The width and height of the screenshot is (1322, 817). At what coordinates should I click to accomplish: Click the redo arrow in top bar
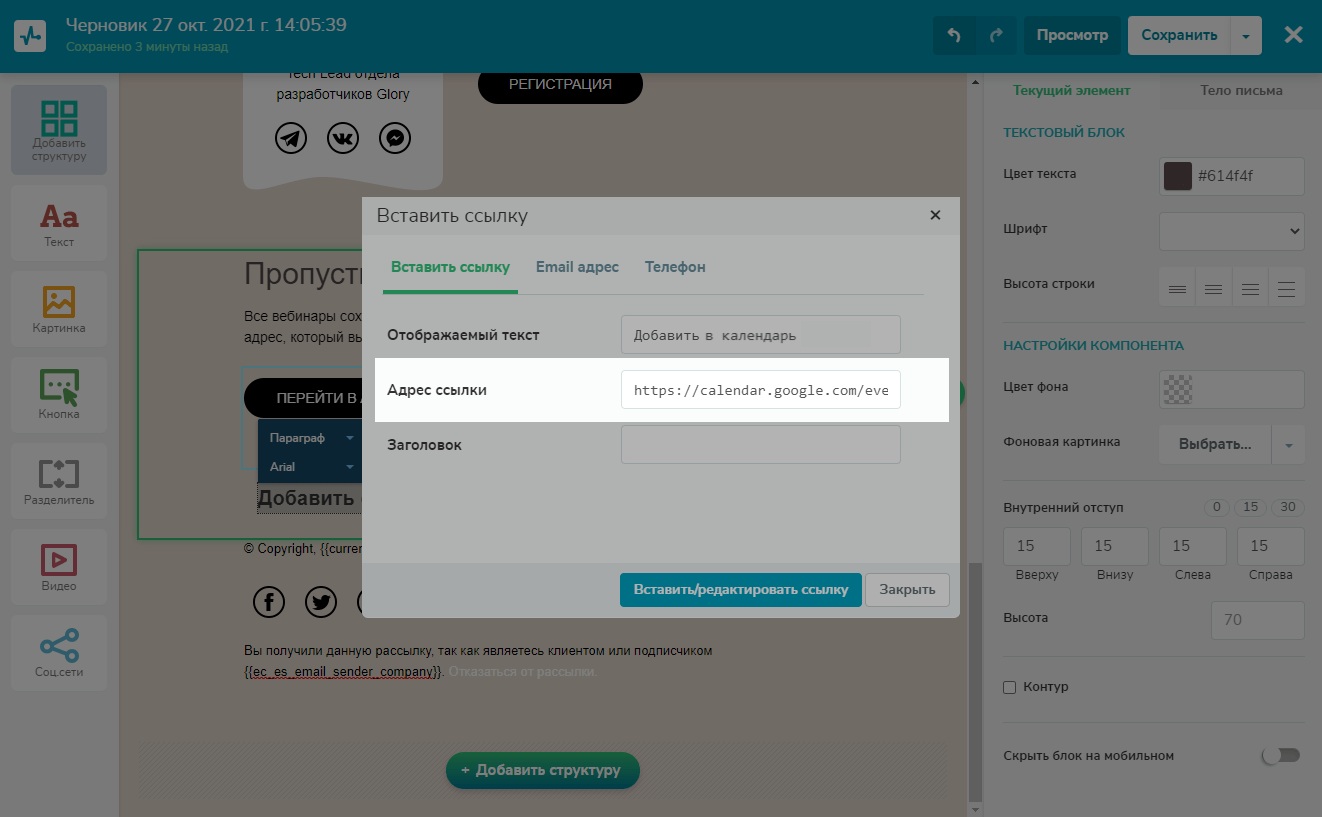[996, 35]
